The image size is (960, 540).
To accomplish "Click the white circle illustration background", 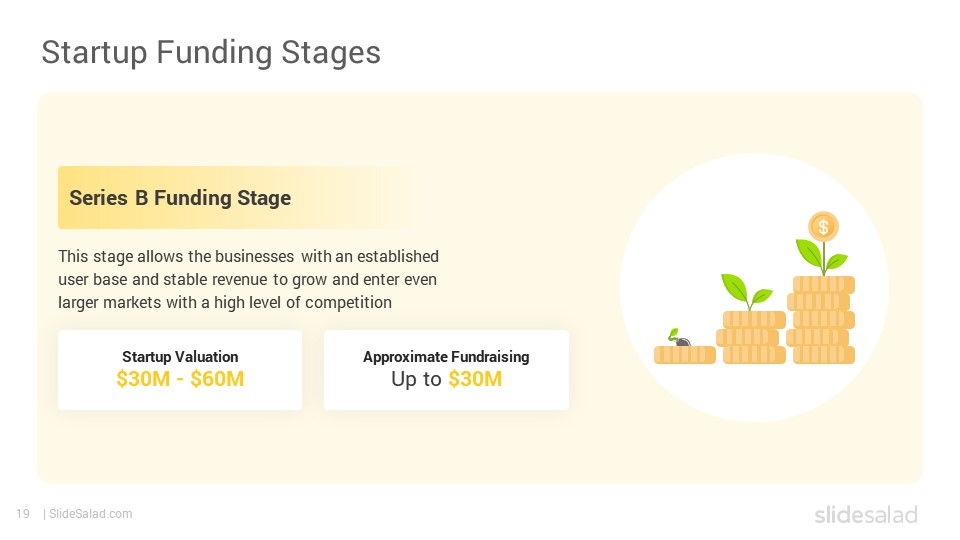I will pyautogui.click(x=754, y=287).
